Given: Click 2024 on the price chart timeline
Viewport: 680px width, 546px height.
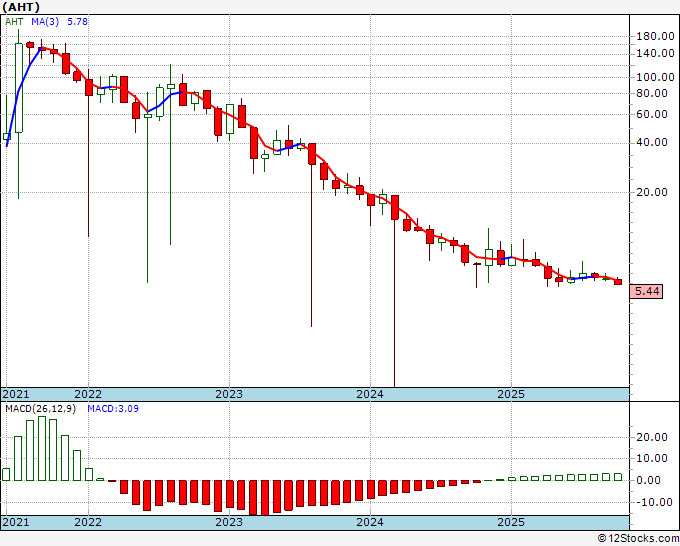Looking at the screenshot, I should (x=370, y=394).
